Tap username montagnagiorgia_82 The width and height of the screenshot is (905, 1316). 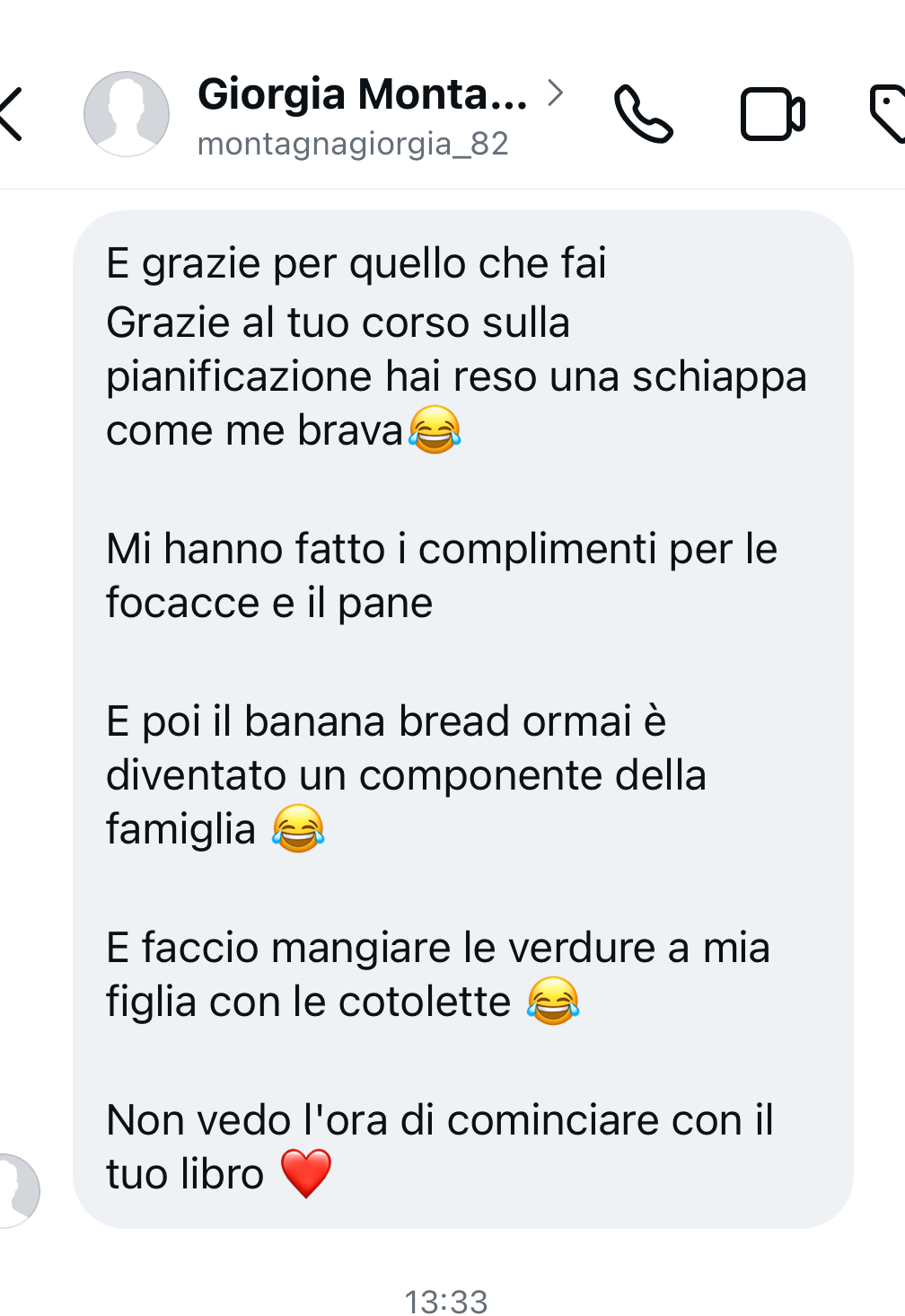[353, 144]
